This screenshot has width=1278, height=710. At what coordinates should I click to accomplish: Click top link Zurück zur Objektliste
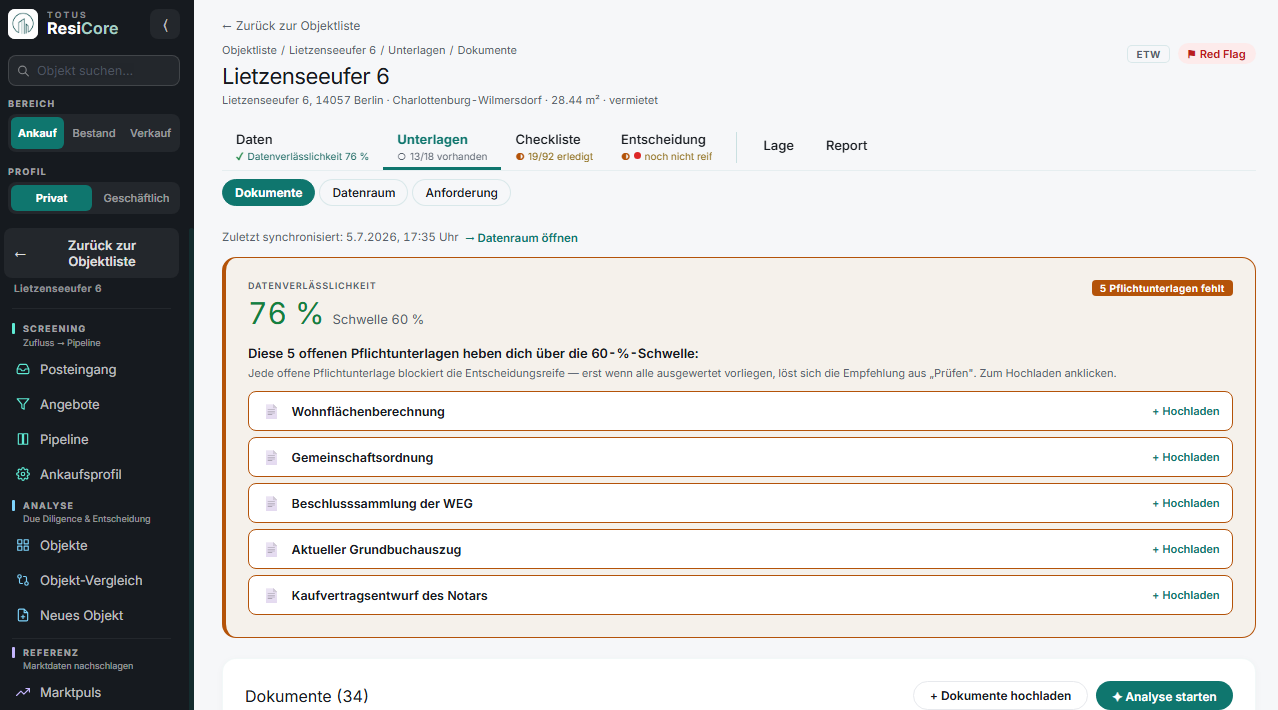point(291,25)
